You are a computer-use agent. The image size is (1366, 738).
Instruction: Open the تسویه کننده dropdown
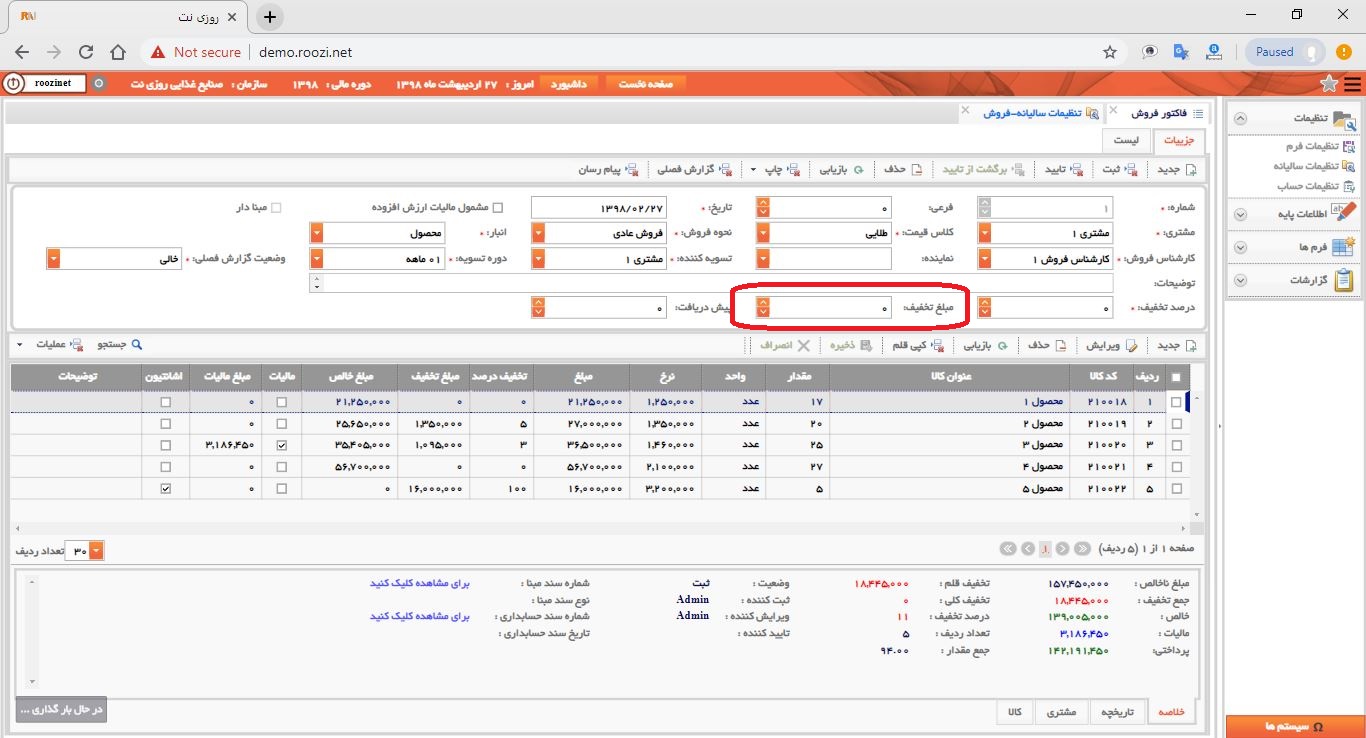tap(538, 259)
